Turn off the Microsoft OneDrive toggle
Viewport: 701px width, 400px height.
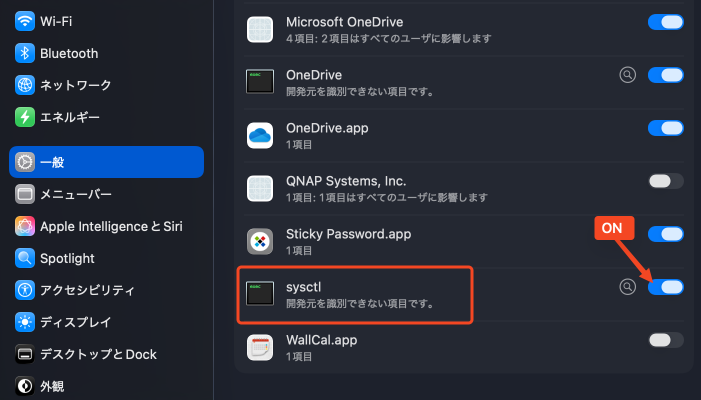665,22
